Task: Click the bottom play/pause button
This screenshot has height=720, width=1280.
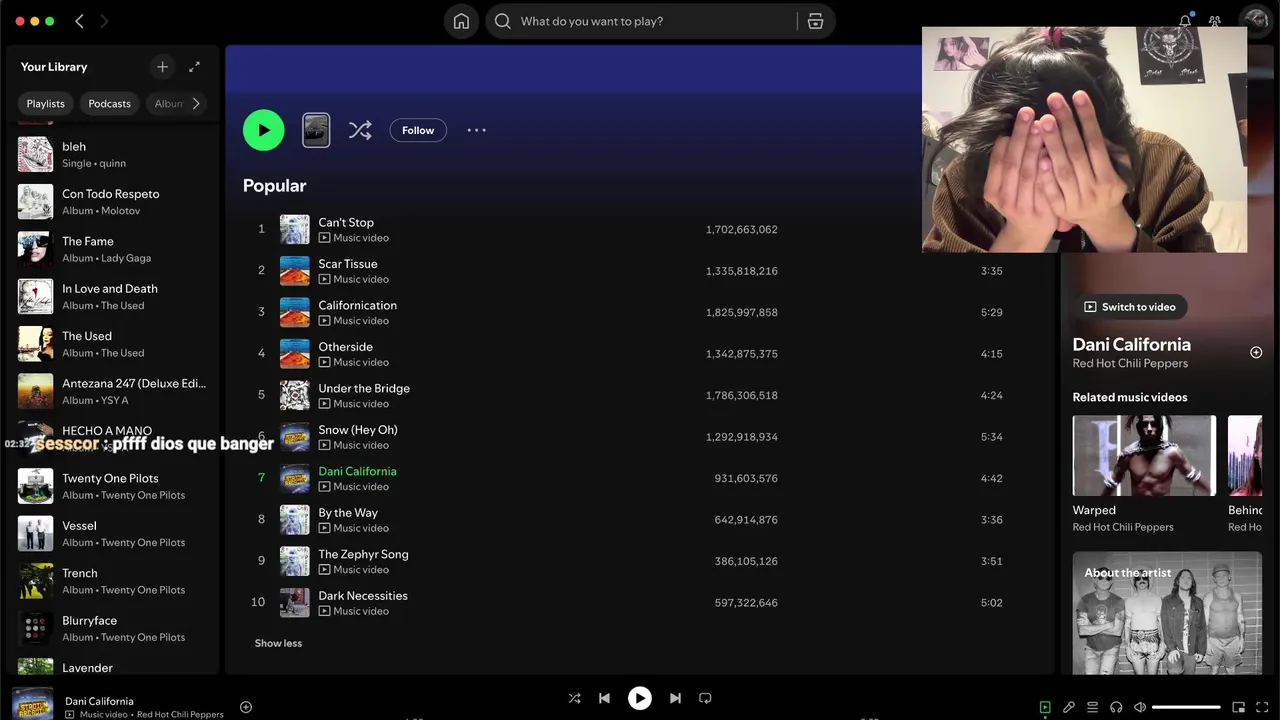Action: pyautogui.click(x=640, y=698)
